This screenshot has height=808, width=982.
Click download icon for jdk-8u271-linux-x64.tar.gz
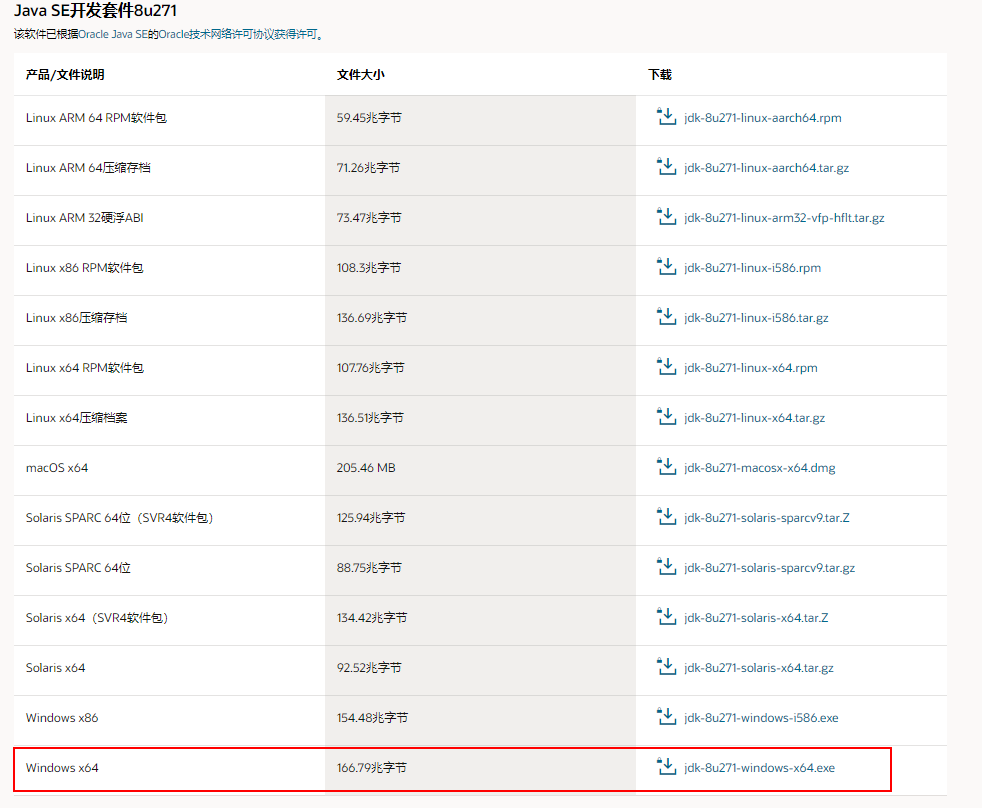tap(666, 417)
